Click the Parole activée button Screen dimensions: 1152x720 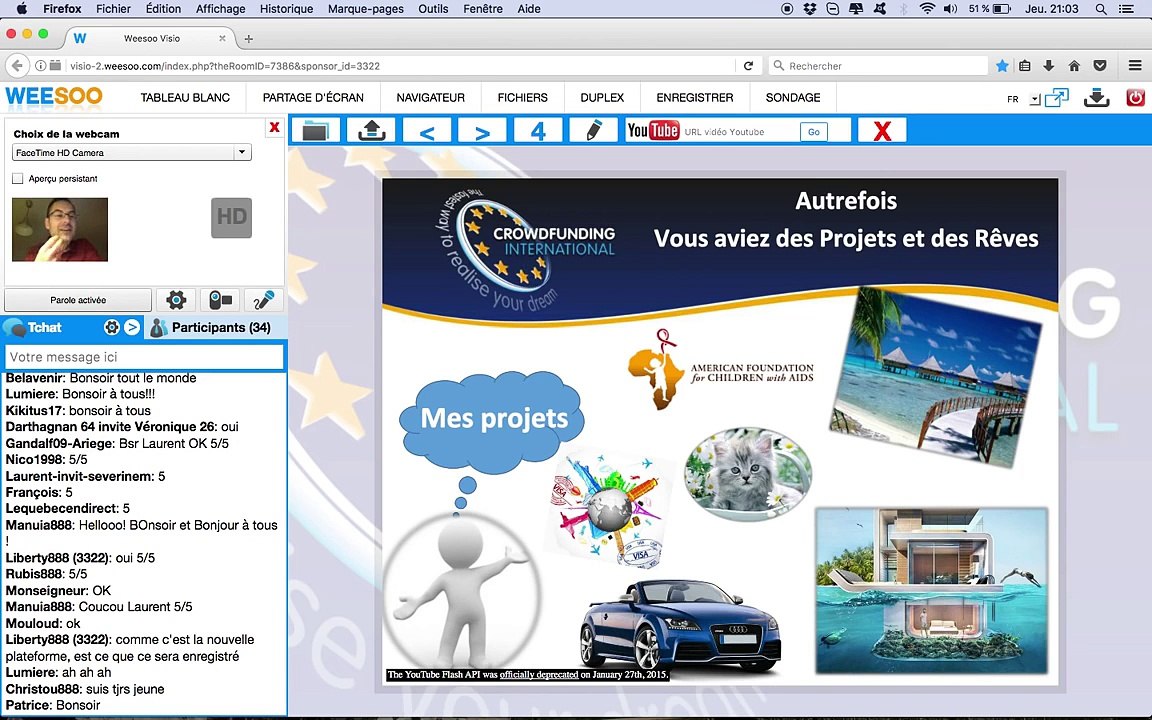click(x=78, y=300)
